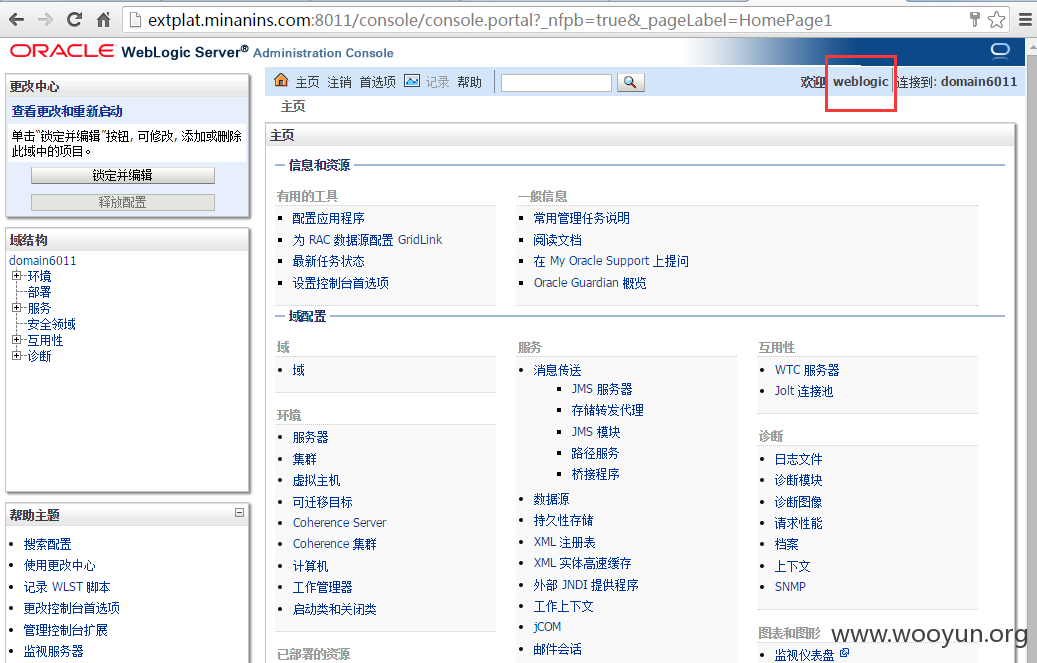
Task: Expand the 环境 tree node
Action: [x=17, y=275]
